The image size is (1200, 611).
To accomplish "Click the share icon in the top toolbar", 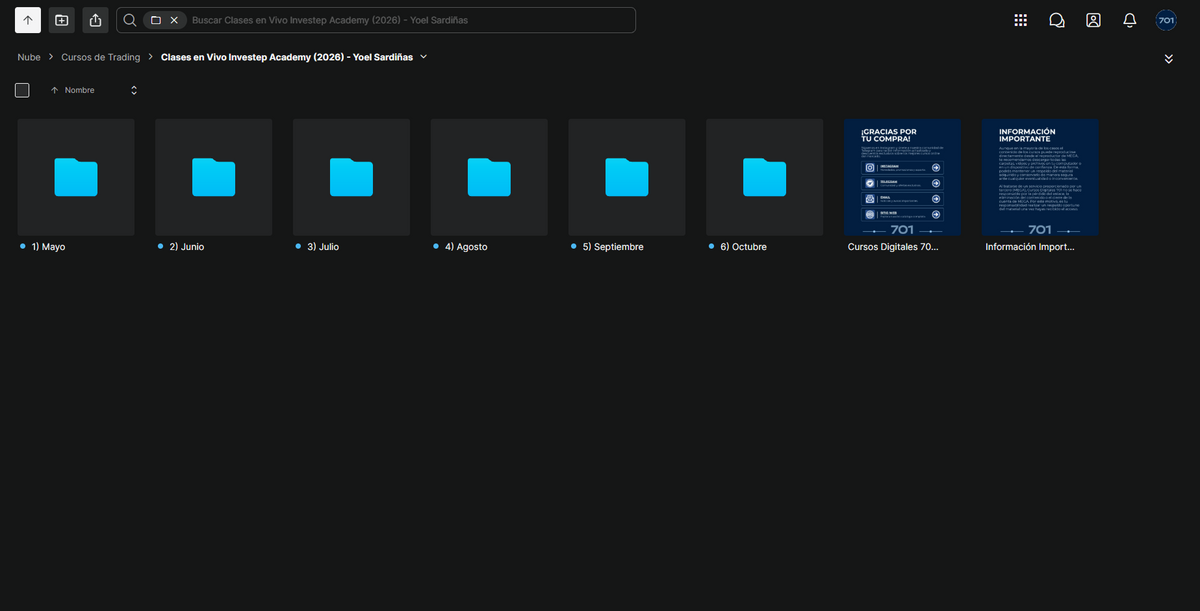I will pyautogui.click(x=96, y=20).
